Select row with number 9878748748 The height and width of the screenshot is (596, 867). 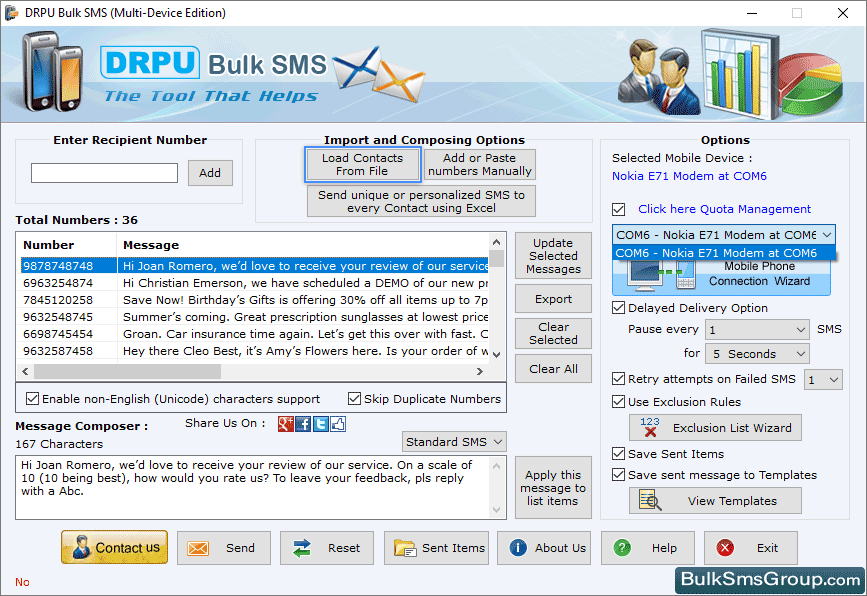coord(255,266)
